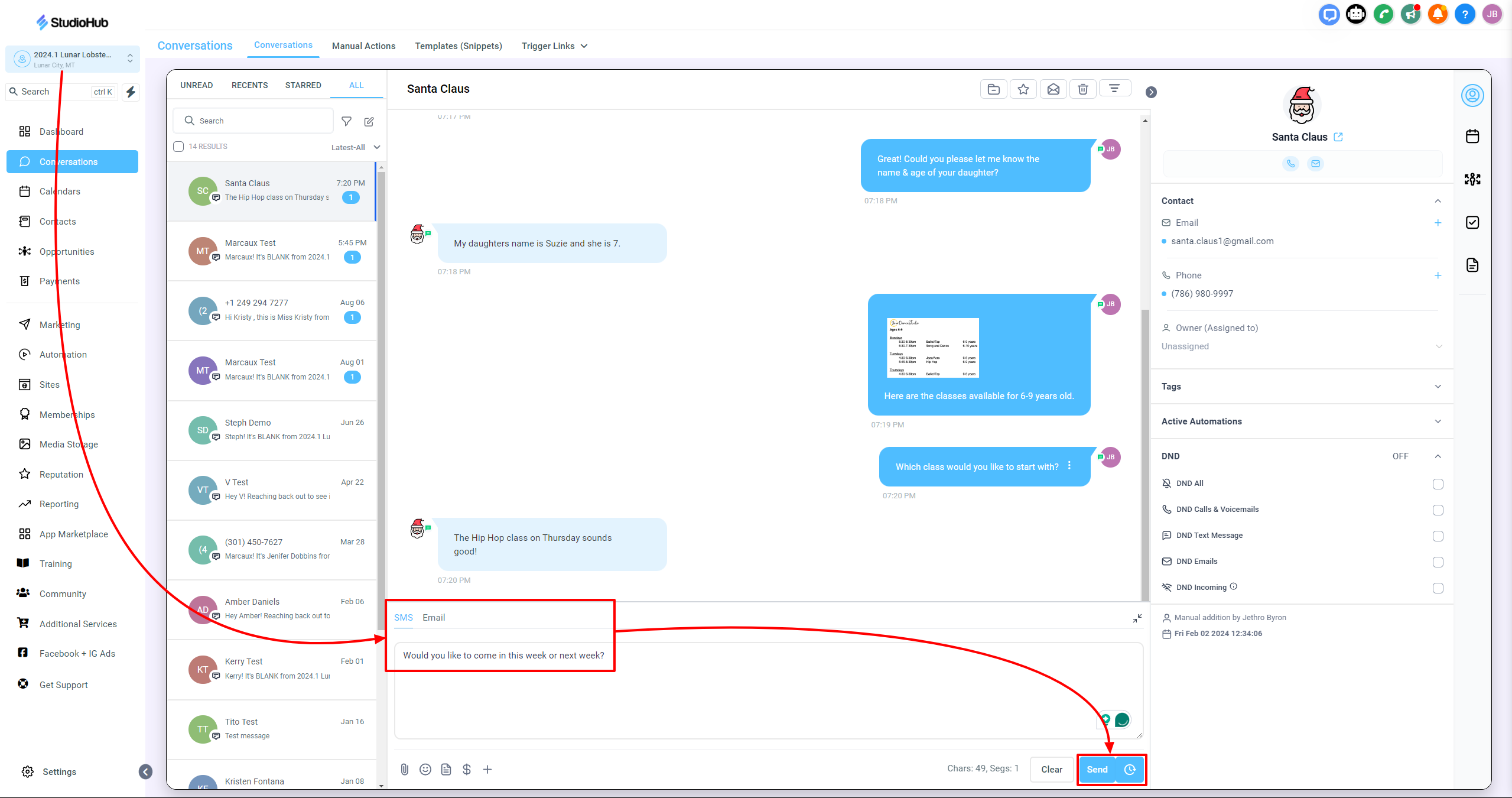1512x798 pixels.
Task: Star the Santa Claus conversation
Action: 1023,89
